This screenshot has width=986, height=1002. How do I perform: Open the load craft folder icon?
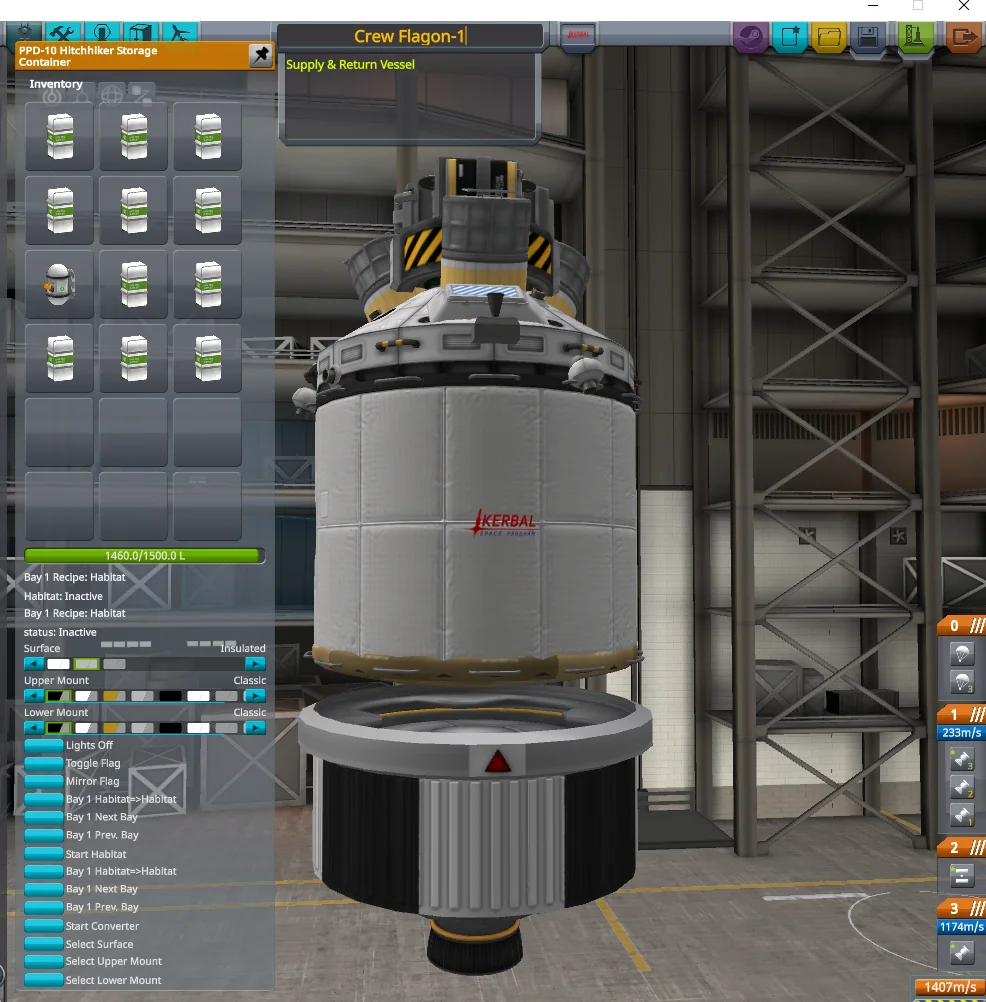(829, 36)
